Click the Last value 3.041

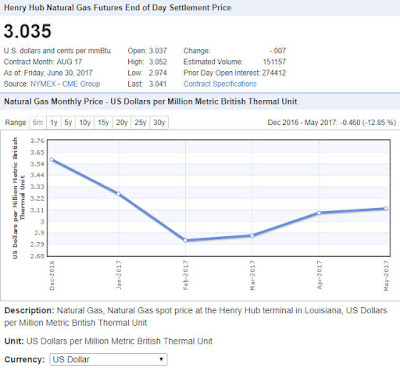coord(158,84)
